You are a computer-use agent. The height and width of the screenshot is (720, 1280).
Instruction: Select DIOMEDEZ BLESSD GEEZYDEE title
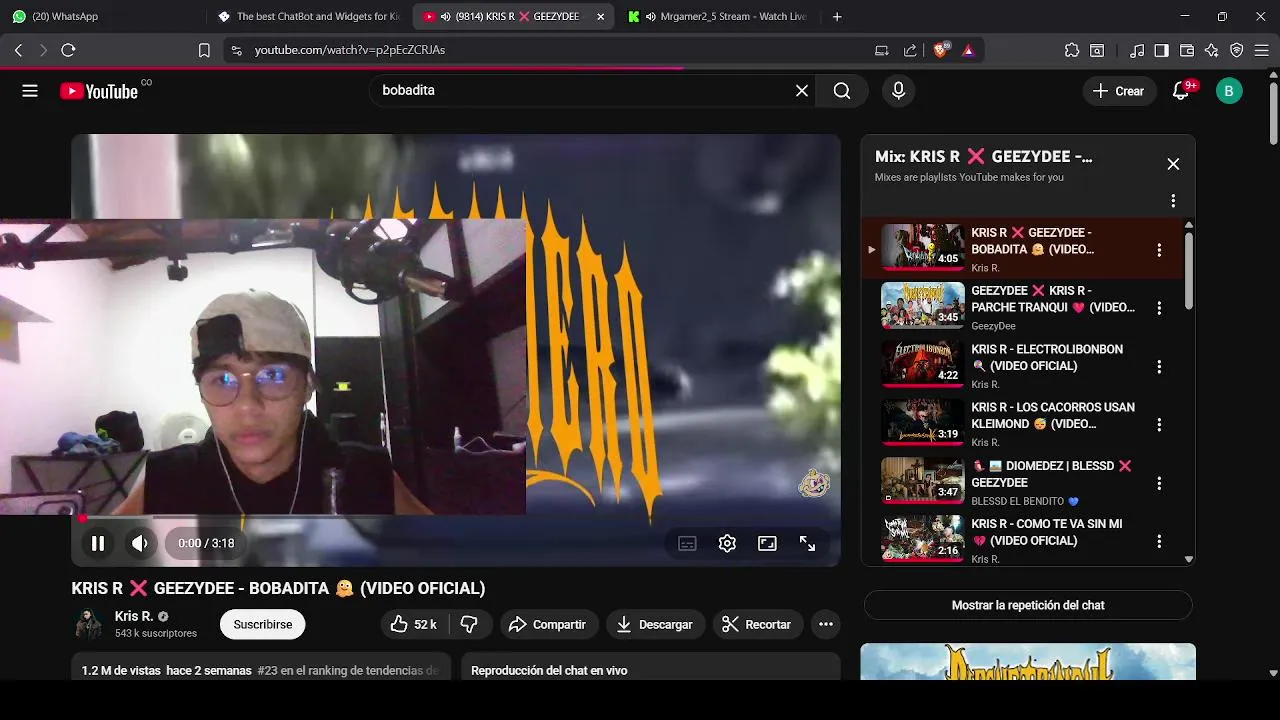tap(1051, 474)
